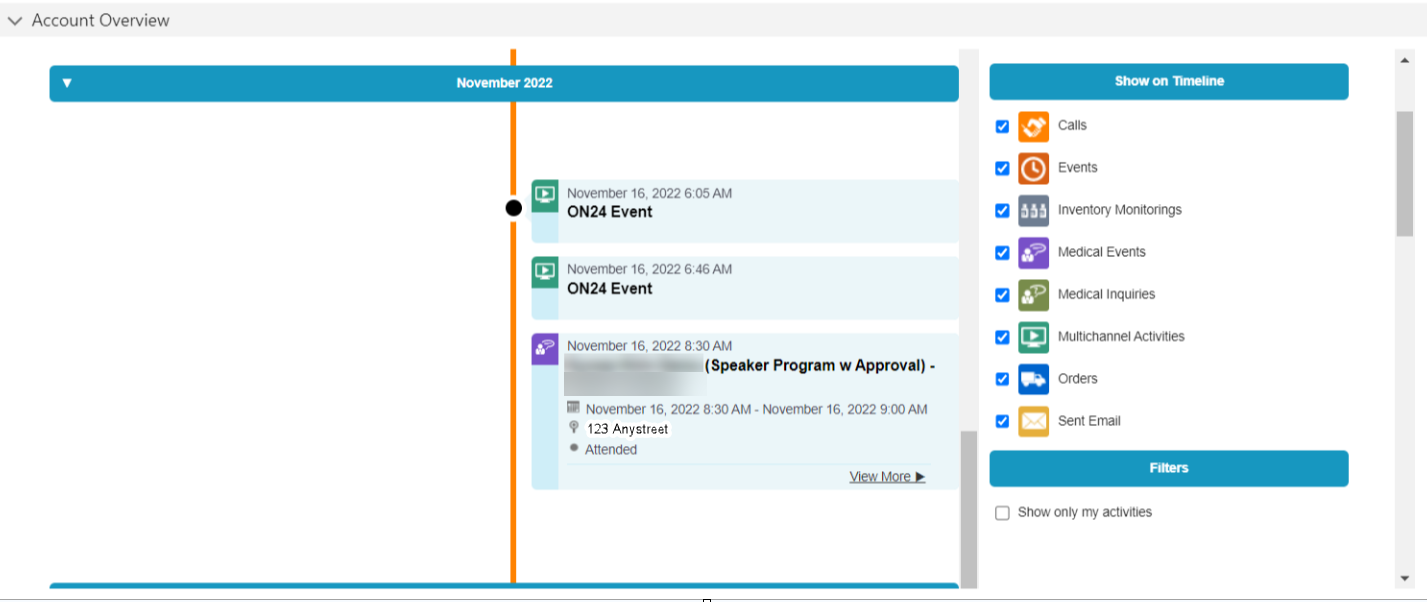Click the Medical Inquiries label
Screen dimensions: 1427x602
point(1106,294)
